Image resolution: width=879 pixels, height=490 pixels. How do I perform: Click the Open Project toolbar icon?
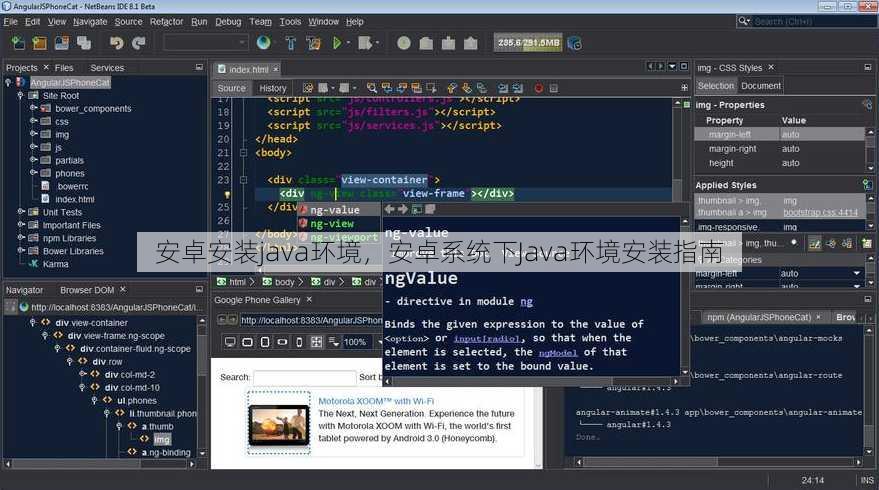62,43
